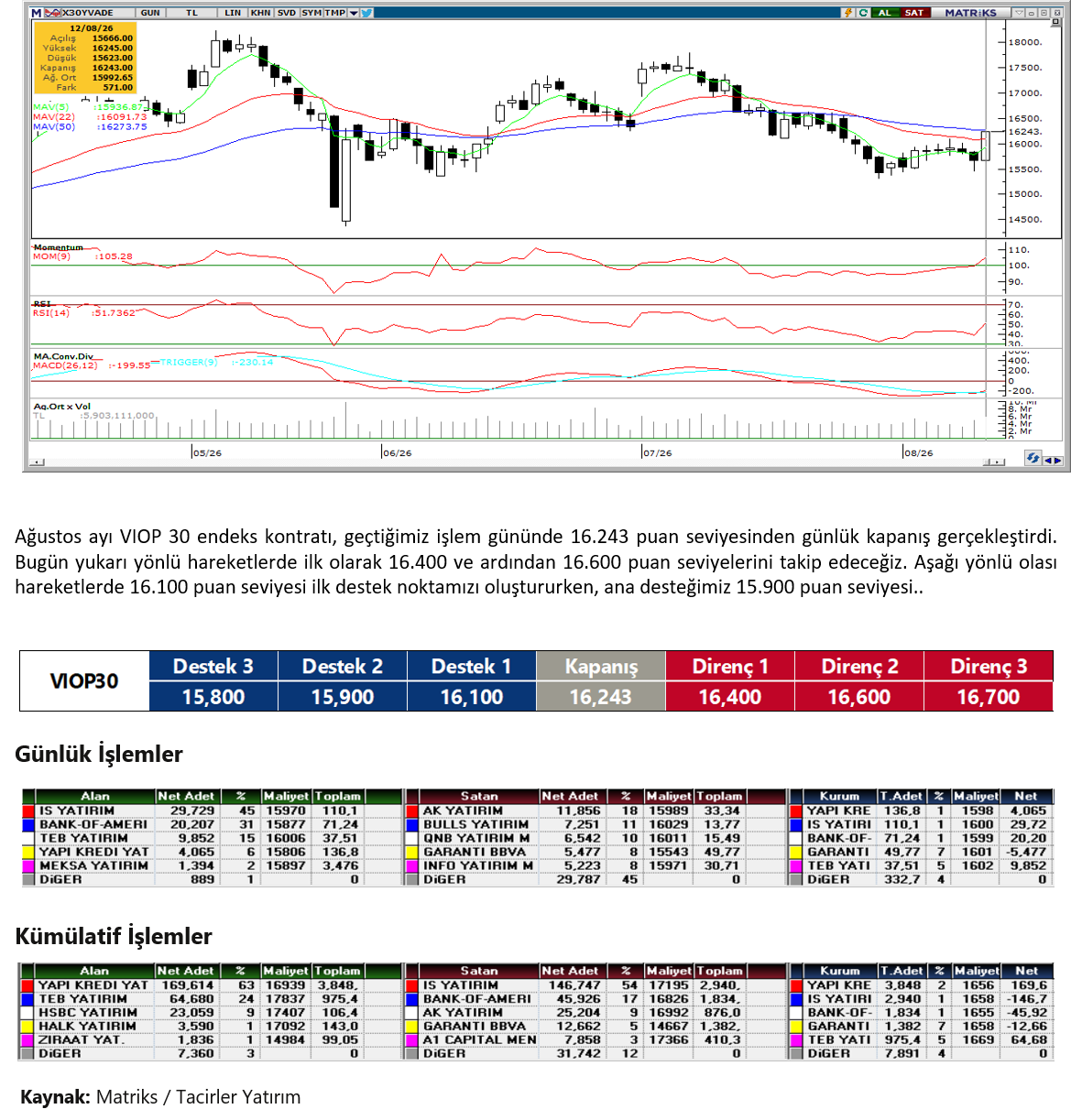The image size is (1071, 1120).
Task: Select the TL currency button
Action: (x=191, y=13)
